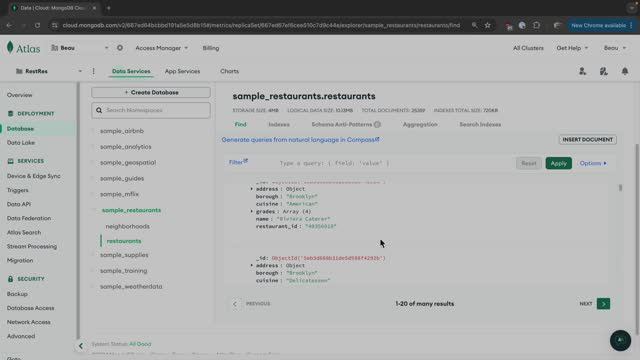Viewport: 640px width, 360px height.
Task: Open the All Clusters link
Action: click(x=528, y=48)
